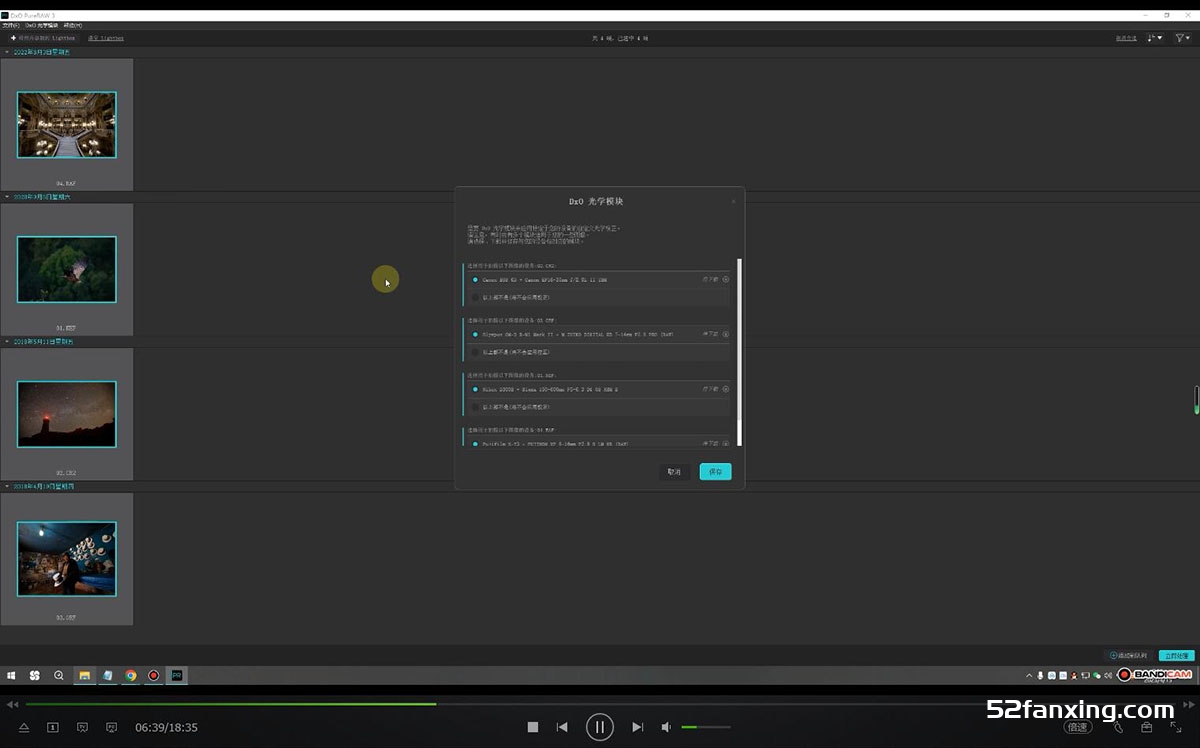1200x748 pixels.
Task: Click the Lightroom link in the toolbar
Action: [106, 38]
